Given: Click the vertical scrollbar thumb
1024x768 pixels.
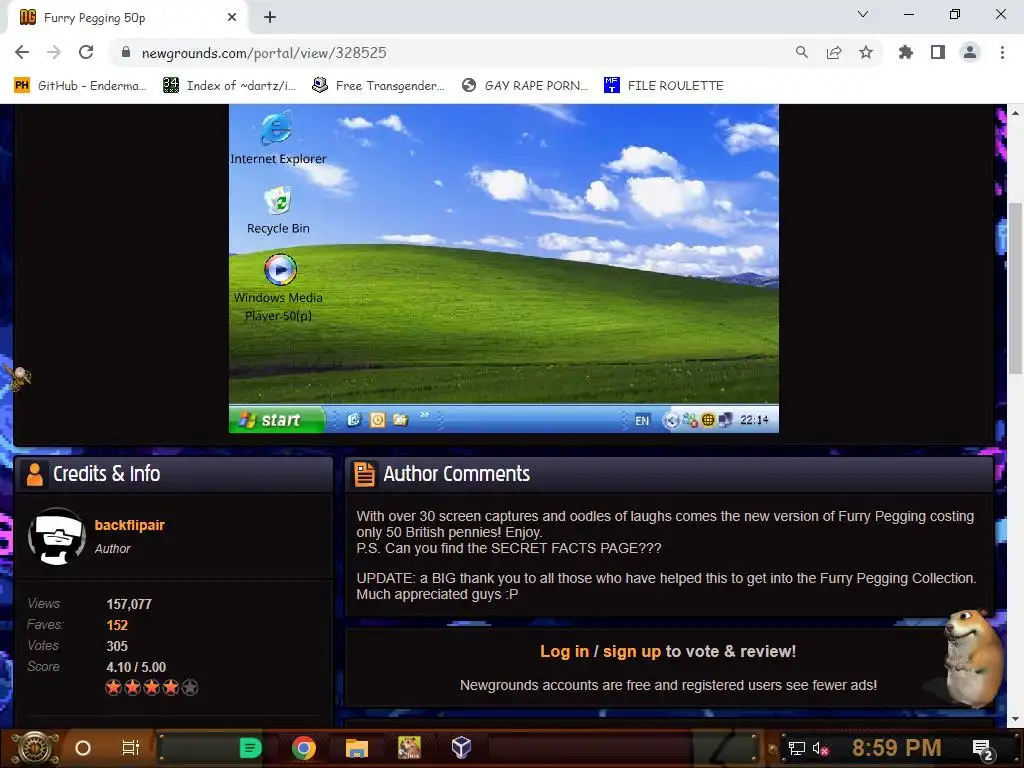Looking at the screenshot, I should point(1015,289).
